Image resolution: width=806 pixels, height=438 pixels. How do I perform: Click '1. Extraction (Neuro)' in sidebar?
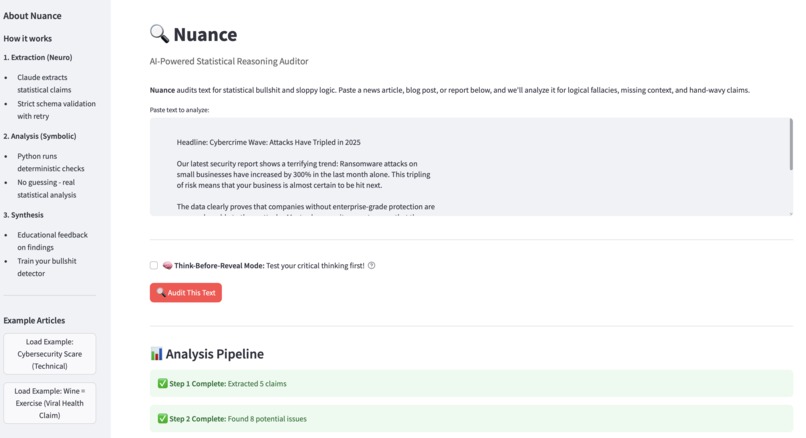[38, 58]
